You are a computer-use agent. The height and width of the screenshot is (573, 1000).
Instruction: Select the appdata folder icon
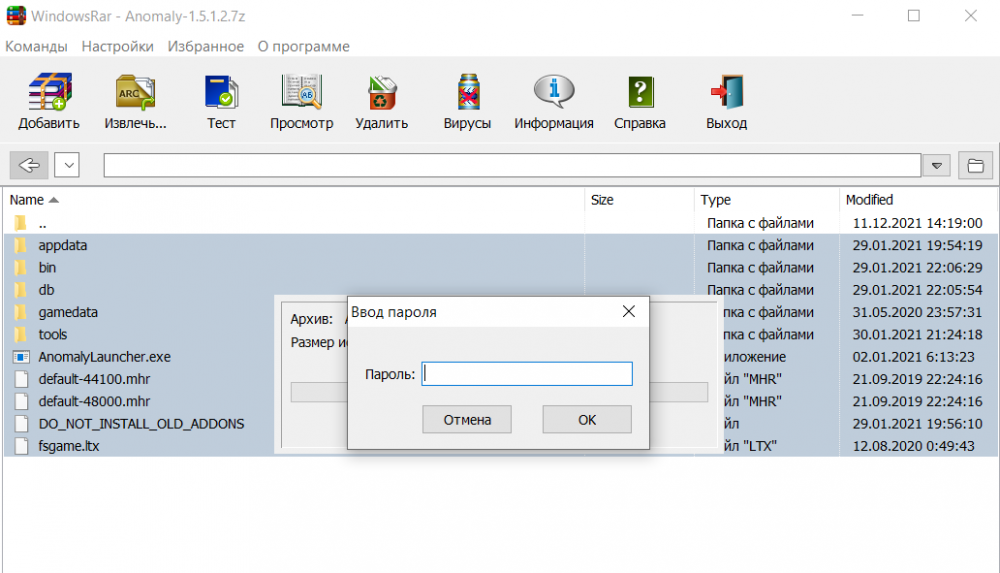pyautogui.click(x=20, y=245)
